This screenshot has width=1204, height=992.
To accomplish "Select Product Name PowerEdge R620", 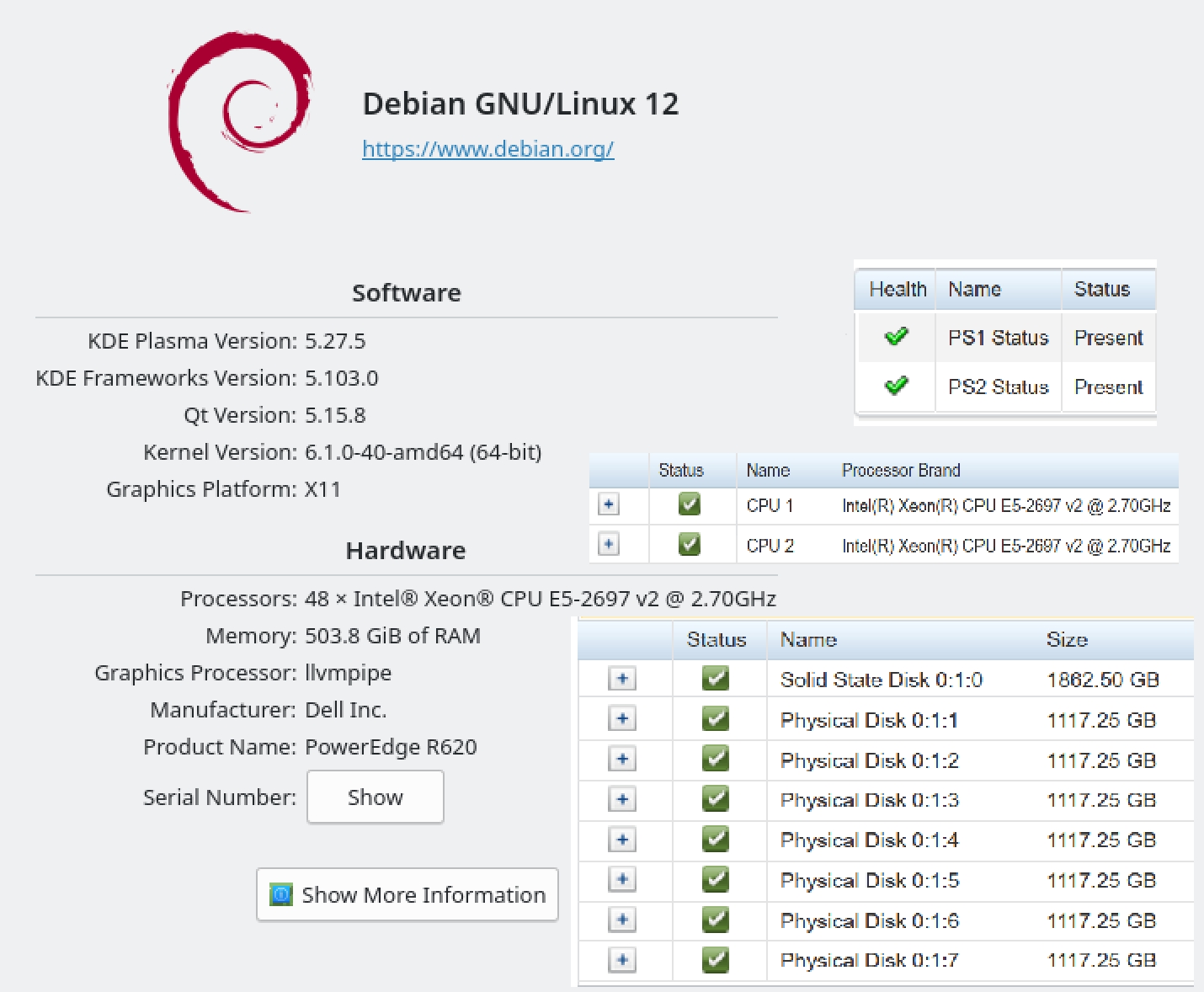I will 391,747.
